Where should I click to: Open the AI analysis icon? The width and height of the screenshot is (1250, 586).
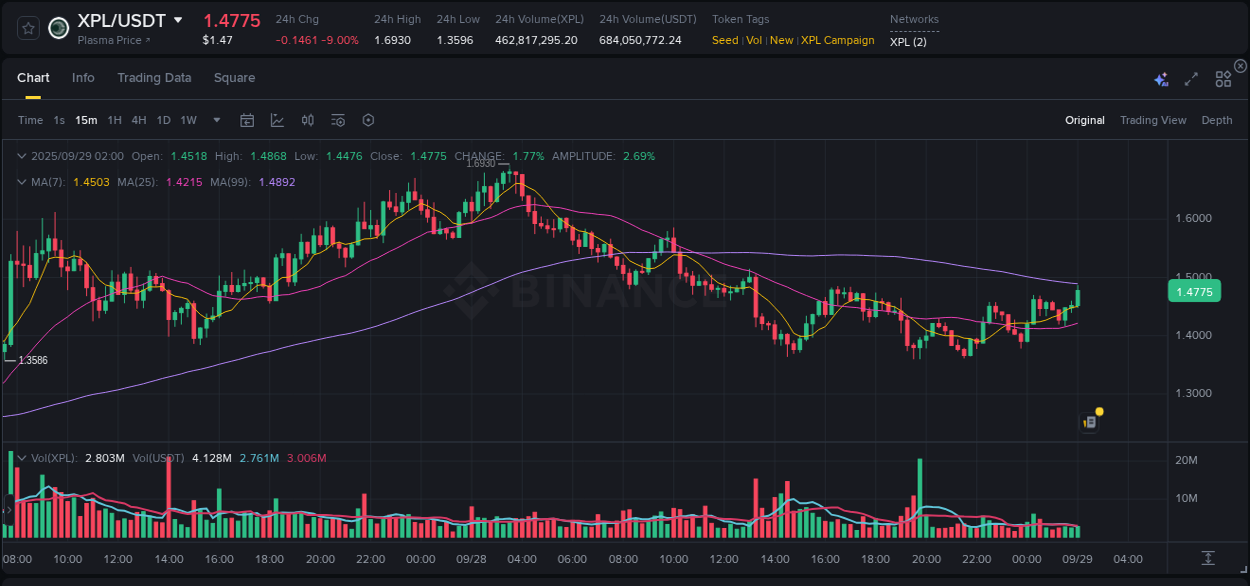click(1159, 78)
